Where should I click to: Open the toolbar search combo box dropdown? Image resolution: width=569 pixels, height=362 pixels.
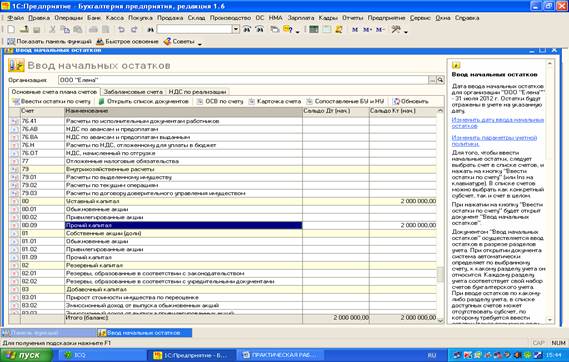(x=236, y=29)
